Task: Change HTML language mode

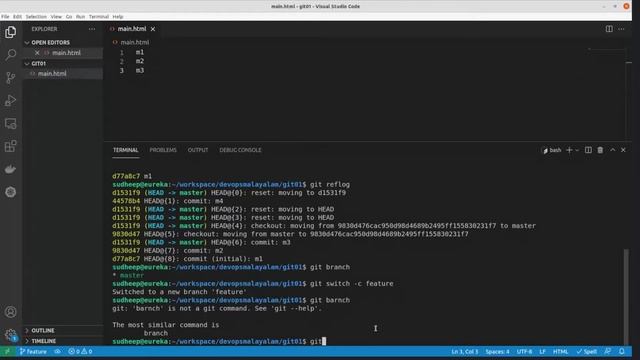Action: 560,352
